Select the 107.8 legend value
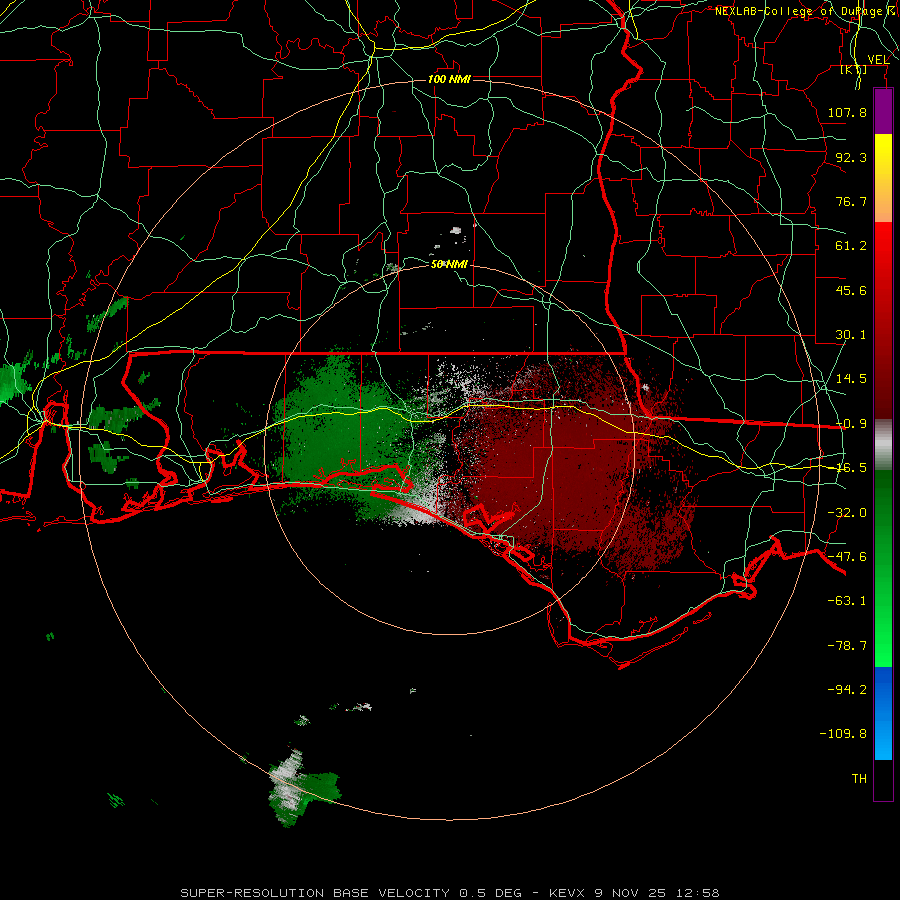 tap(847, 112)
